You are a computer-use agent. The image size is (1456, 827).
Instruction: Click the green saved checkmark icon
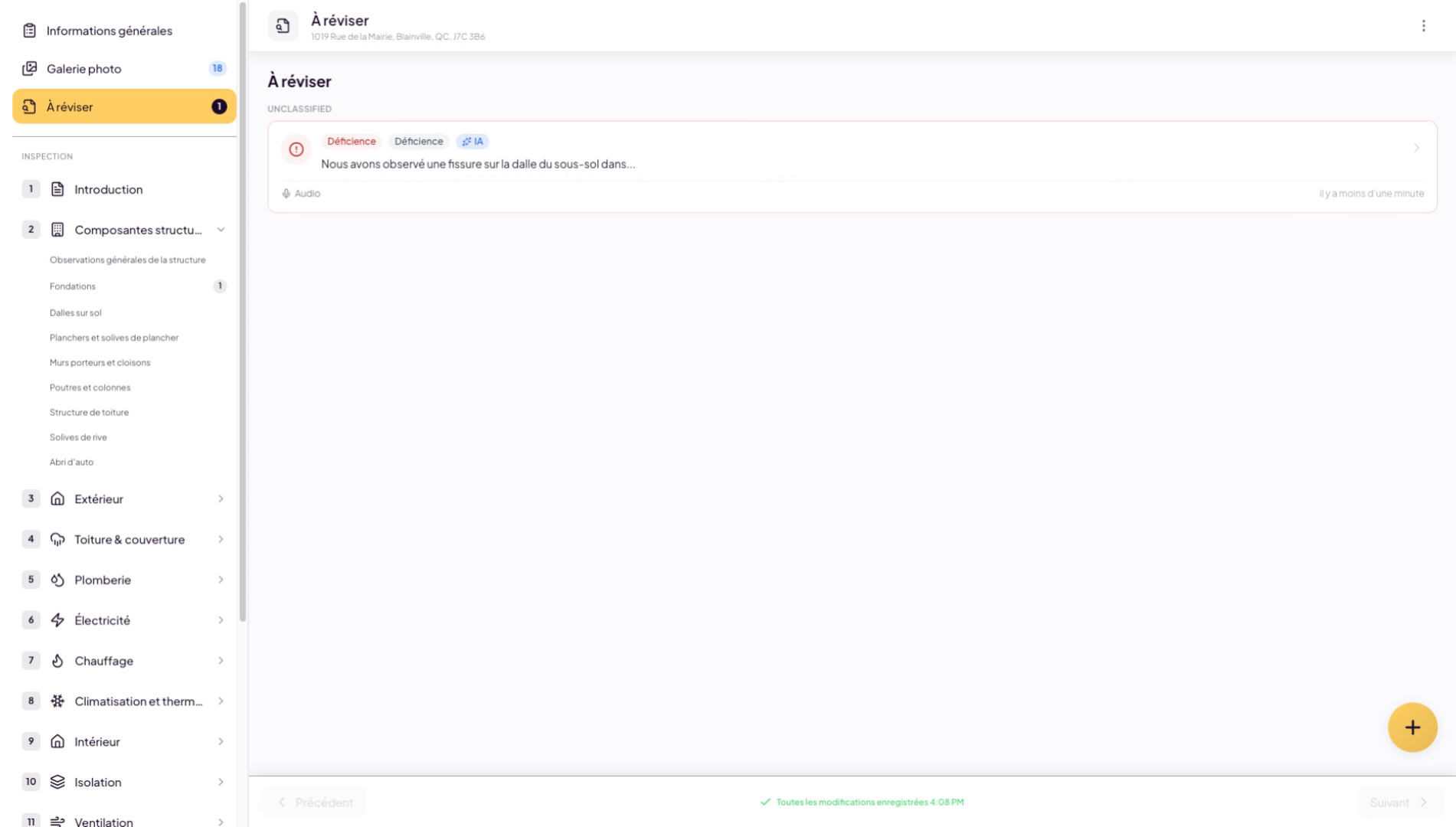pos(765,802)
